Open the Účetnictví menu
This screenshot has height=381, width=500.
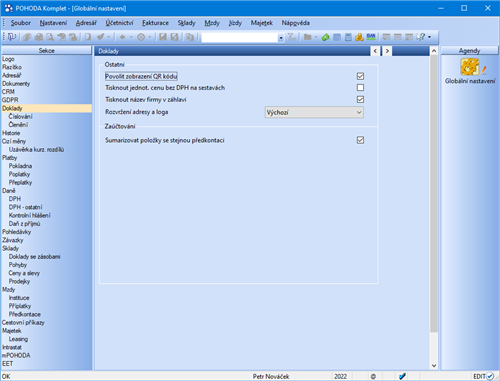click(119, 23)
